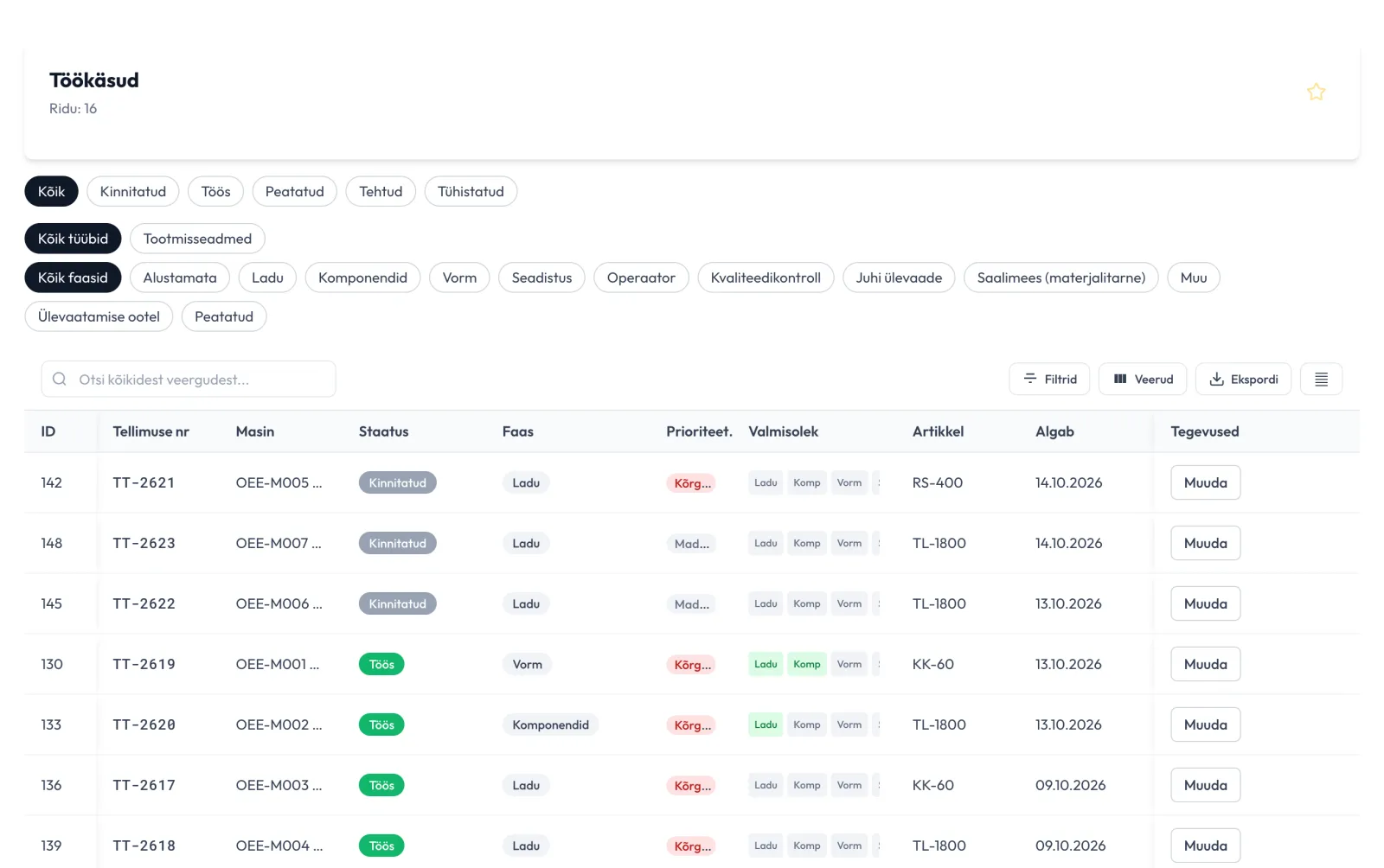Image resolution: width=1384 pixels, height=868 pixels.
Task: Select the Kõik status filter
Action: [x=51, y=191]
